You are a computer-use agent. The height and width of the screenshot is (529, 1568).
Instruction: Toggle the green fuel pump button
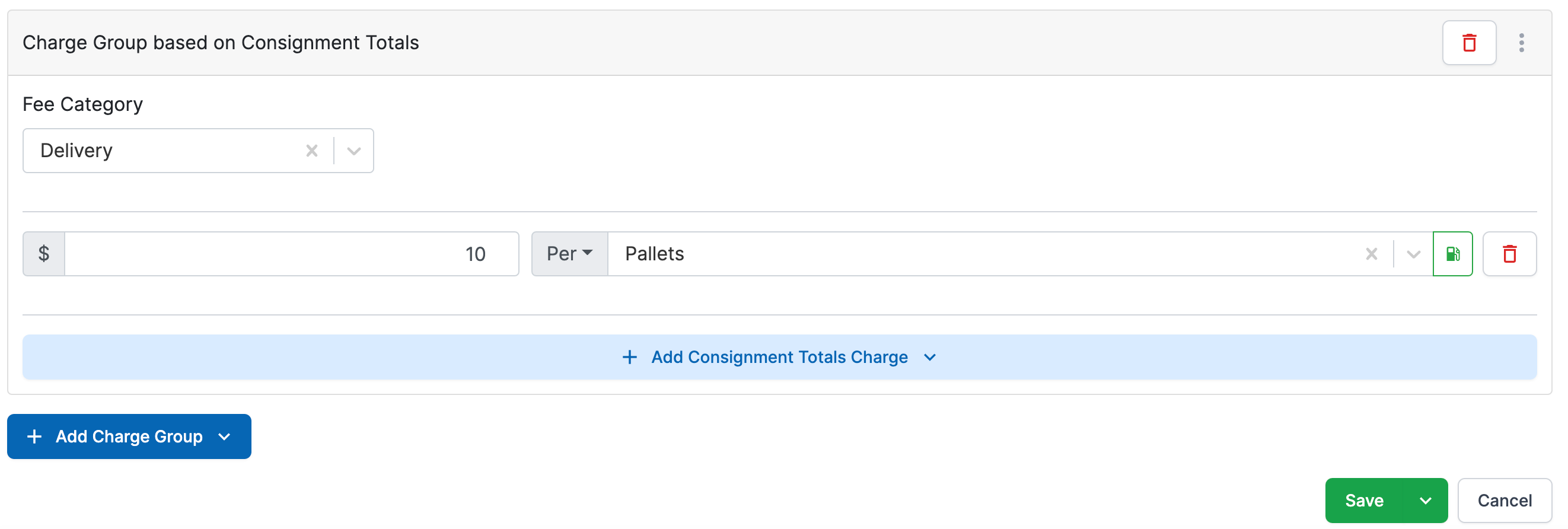pyautogui.click(x=1452, y=254)
